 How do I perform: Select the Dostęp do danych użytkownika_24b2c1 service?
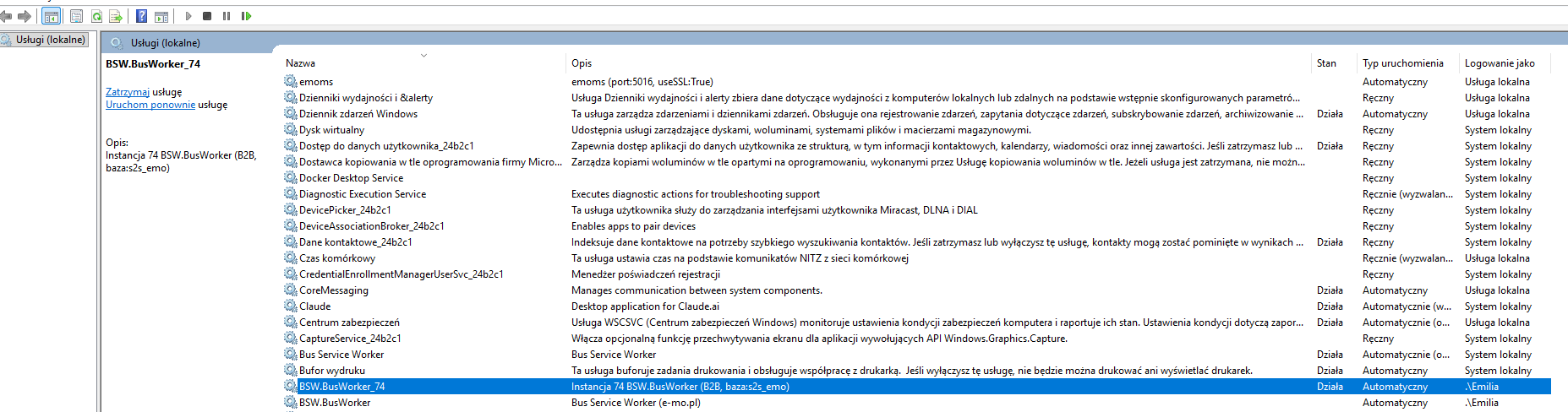(x=386, y=146)
